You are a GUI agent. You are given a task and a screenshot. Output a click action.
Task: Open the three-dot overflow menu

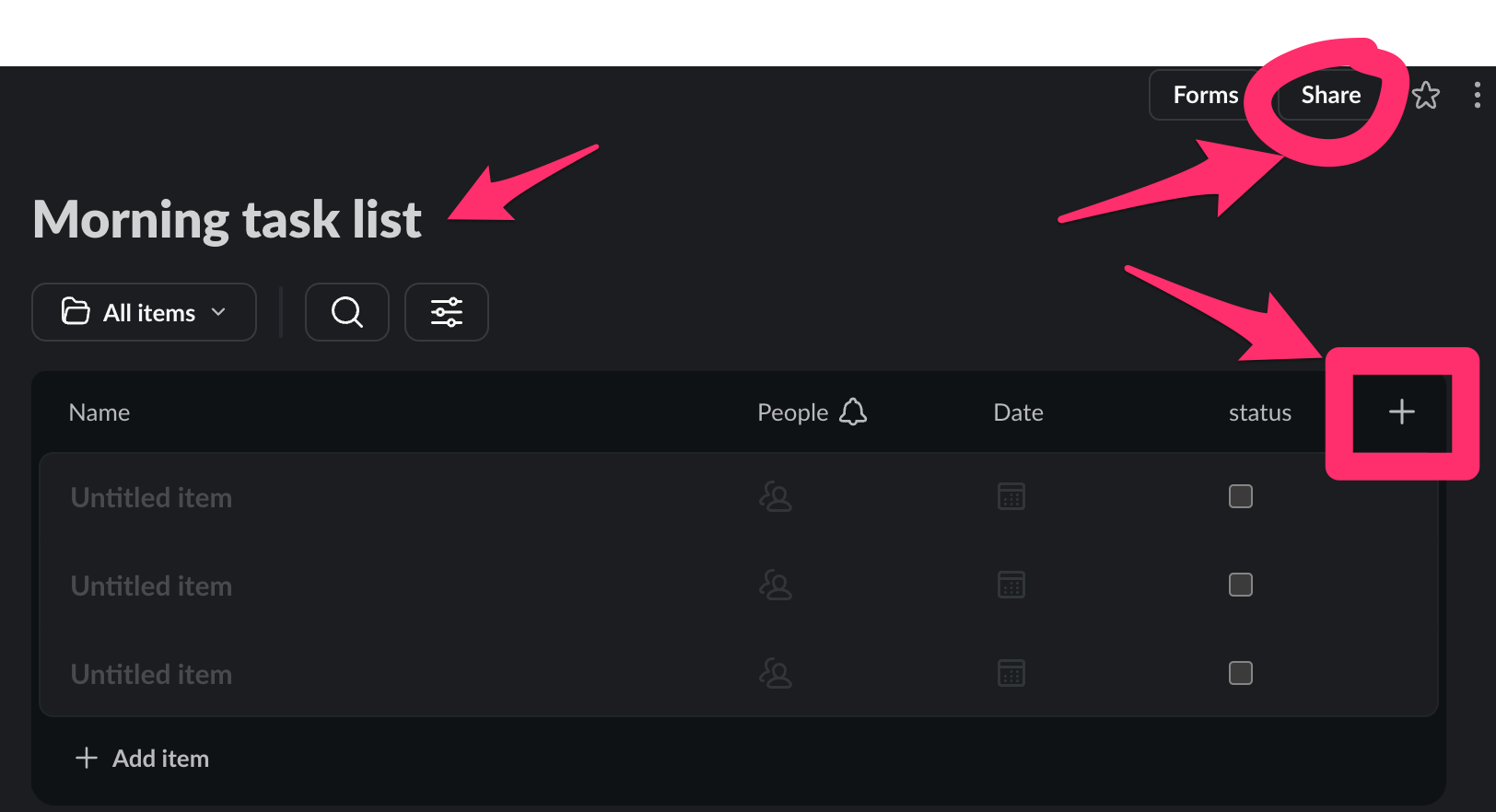point(1478,95)
